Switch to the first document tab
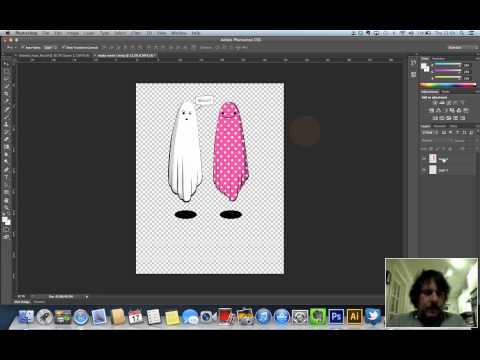The image size is (480, 360). click(x=54, y=55)
